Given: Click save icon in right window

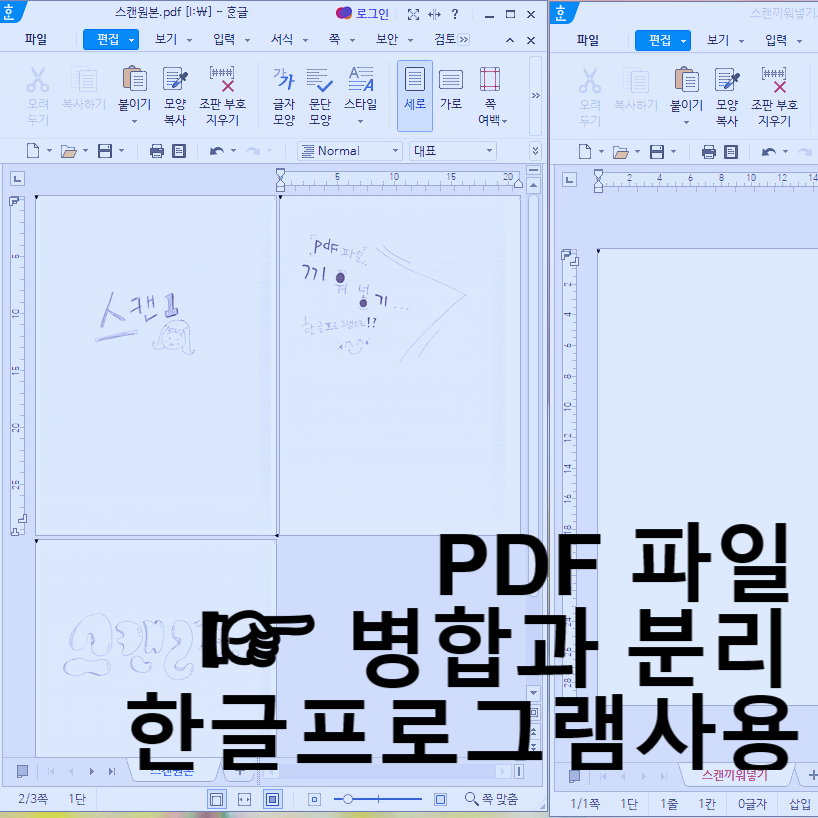Looking at the screenshot, I should (x=657, y=152).
